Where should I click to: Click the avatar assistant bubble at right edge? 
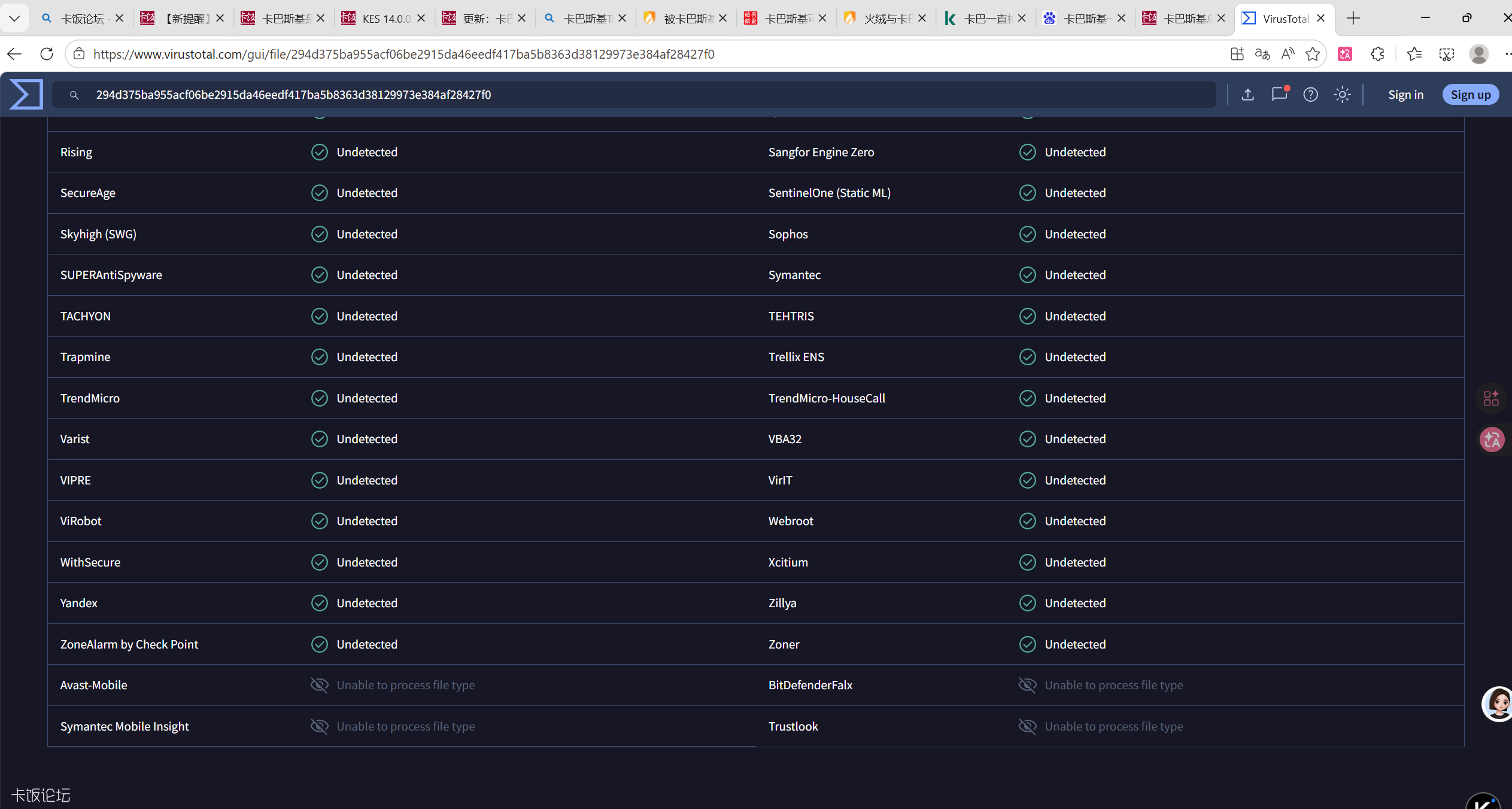1498,704
